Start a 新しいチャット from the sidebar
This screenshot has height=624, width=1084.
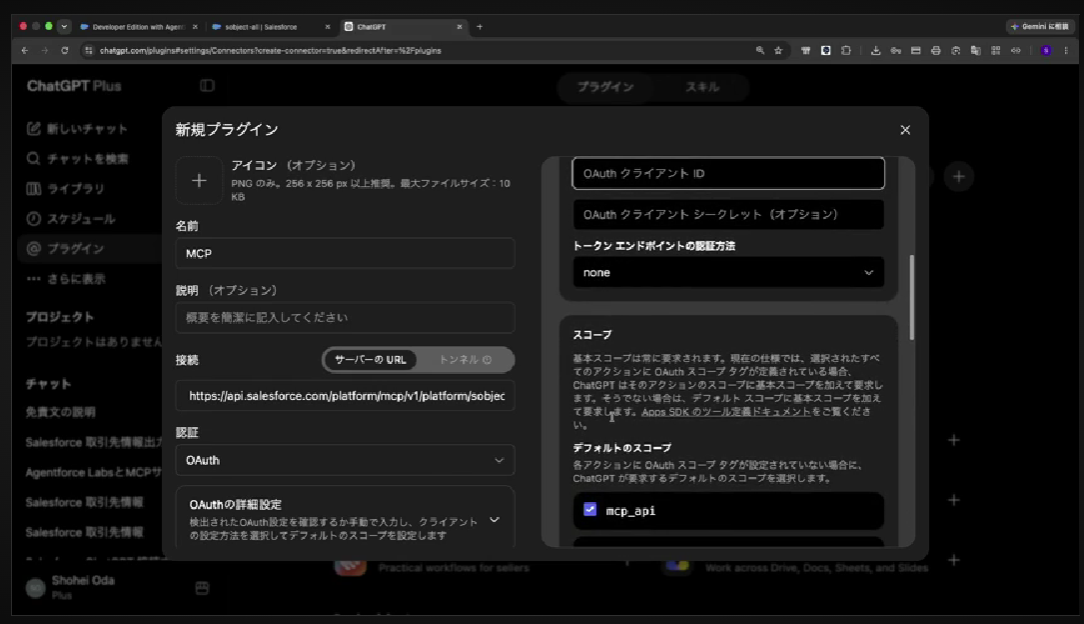pos(77,129)
